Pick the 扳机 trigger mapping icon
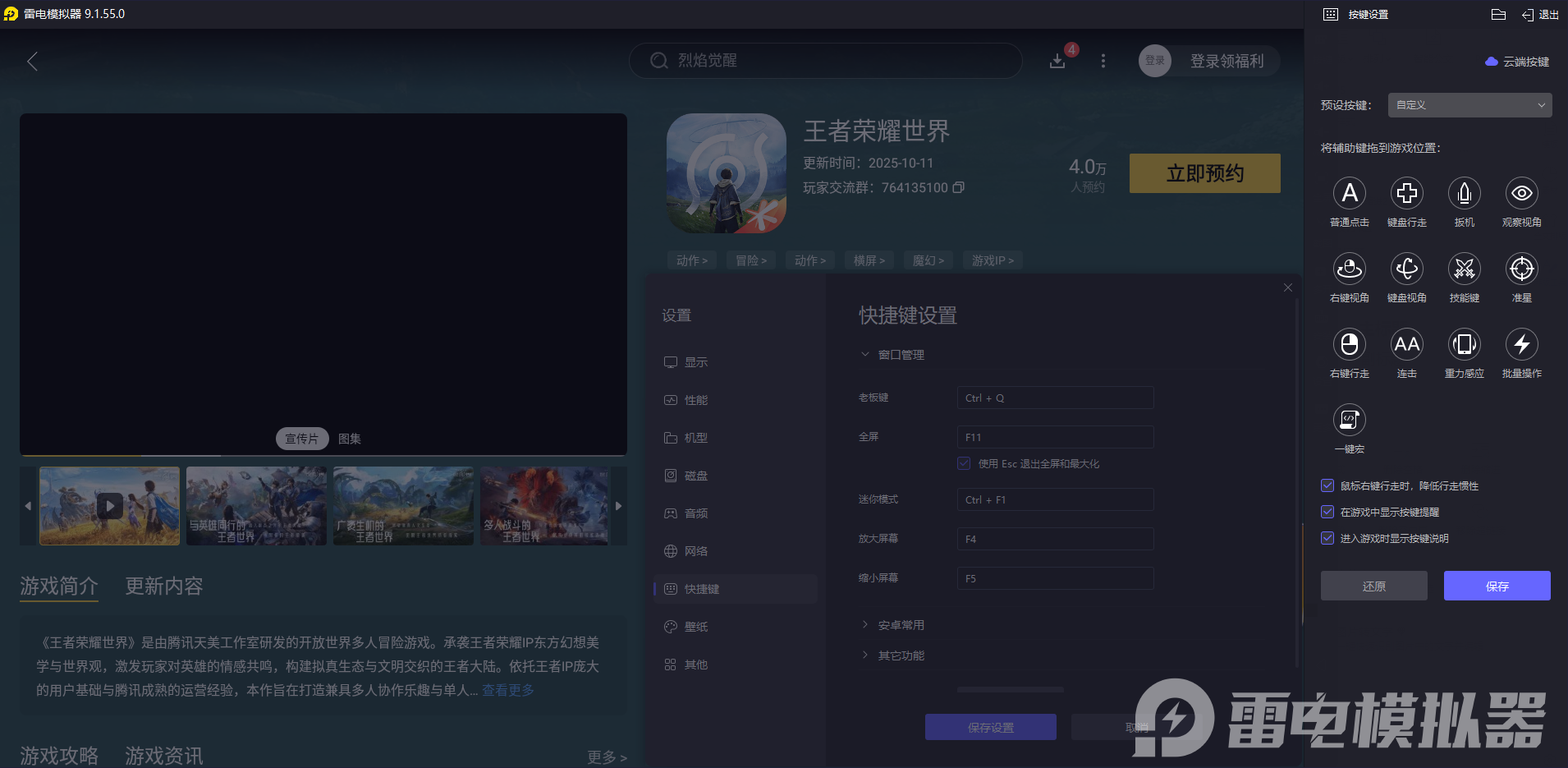This screenshot has width=1568, height=768. tap(1464, 193)
